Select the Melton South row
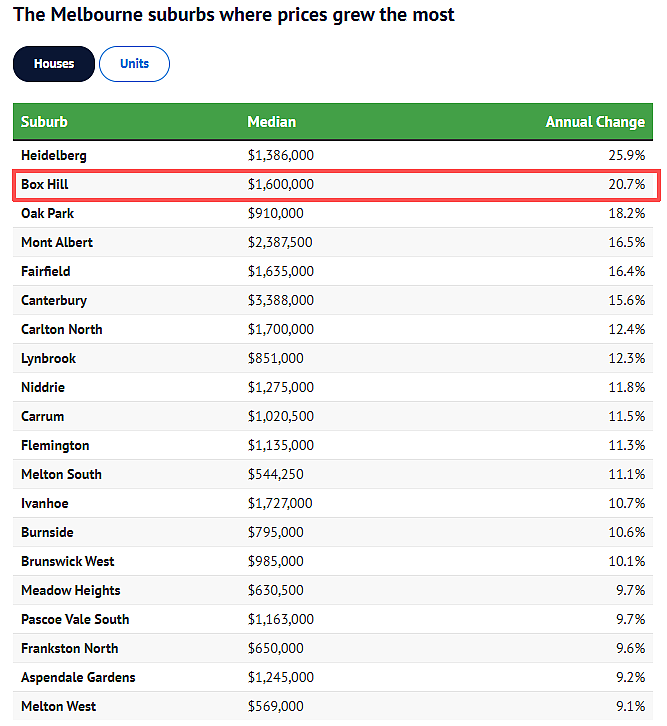 coord(333,474)
